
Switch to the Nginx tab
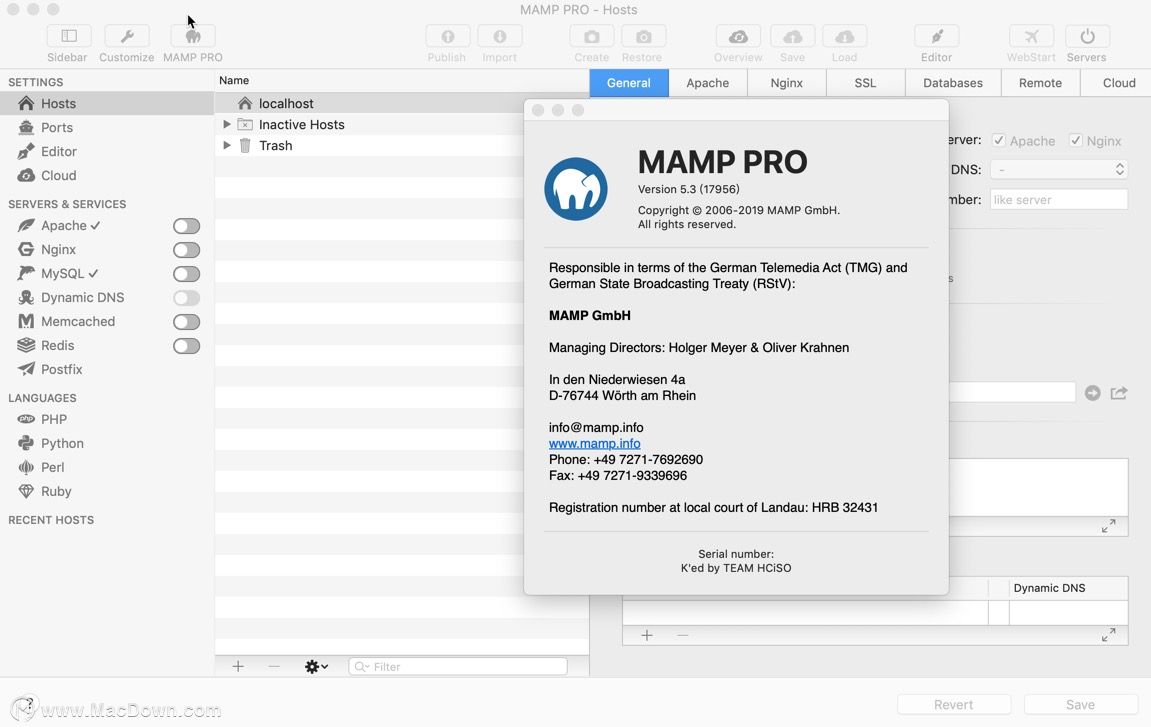[x=787, y=83]
